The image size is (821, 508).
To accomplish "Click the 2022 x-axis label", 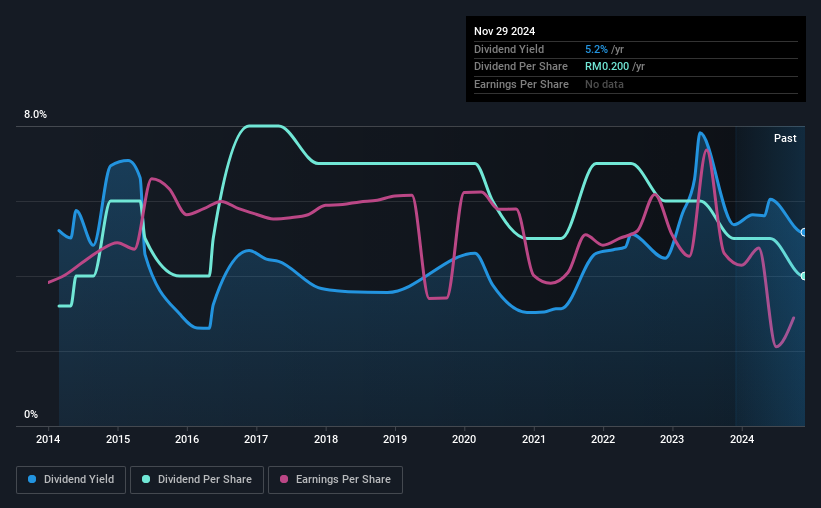I will tap(603, 439).
